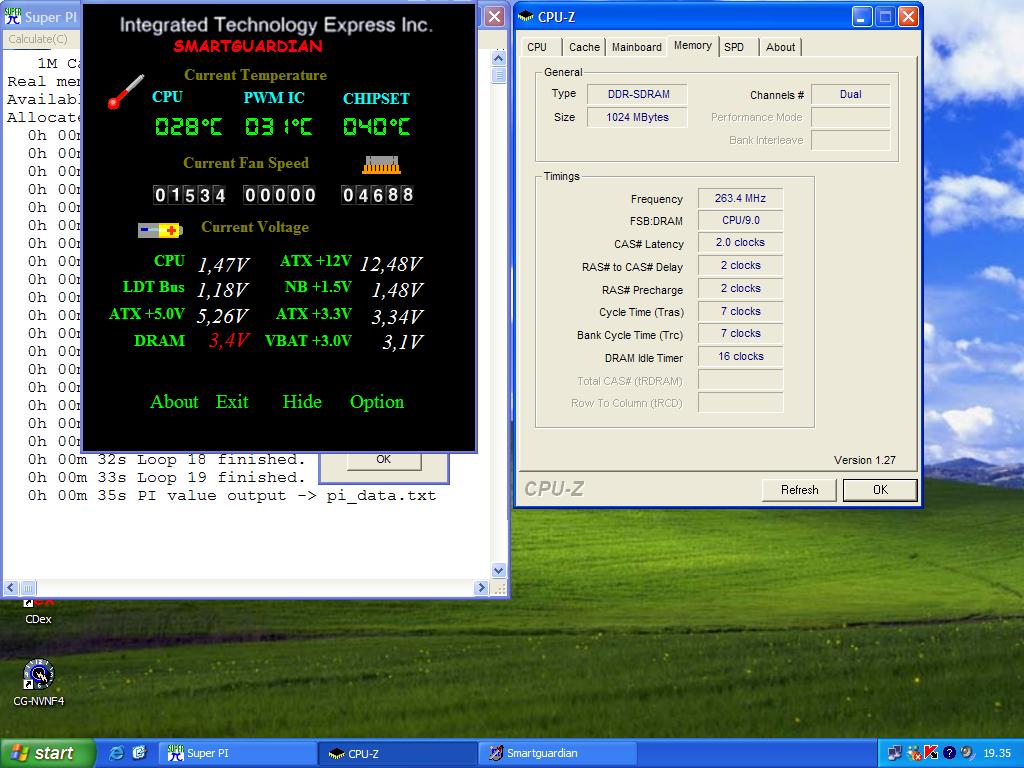The width and height of the screenshot is (1024, 768).
Task: Click Super PI vertical scrollbar up arrow
Action: pyautogui.click(x=498, y=58)
